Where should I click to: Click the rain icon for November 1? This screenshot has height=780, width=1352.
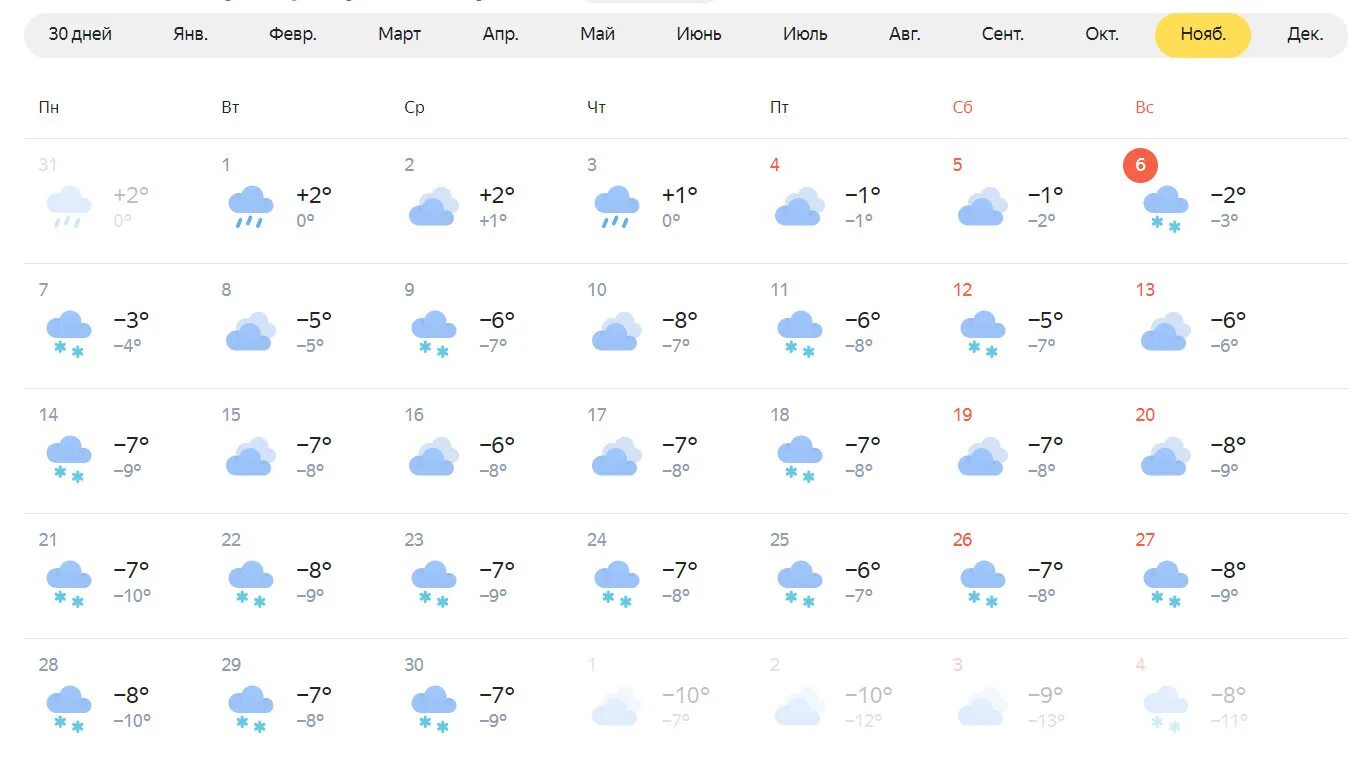[251, 207]
